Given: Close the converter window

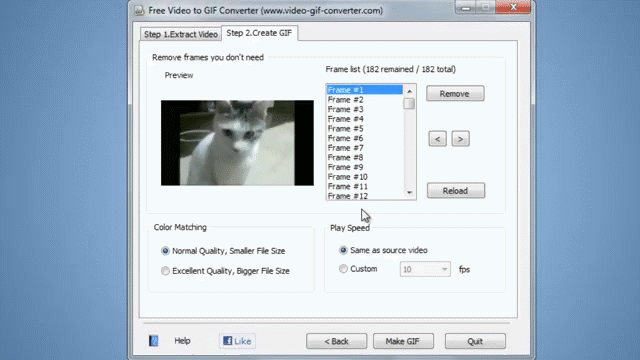Looking at the screenshot, I should pyautogui.click(x=513, y=7).
